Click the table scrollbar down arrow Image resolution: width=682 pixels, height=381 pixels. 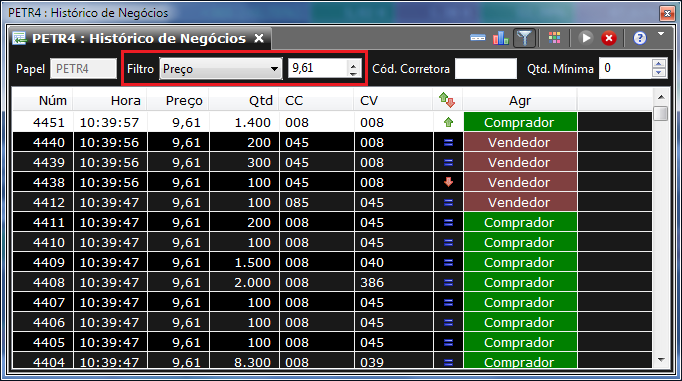[x=661, y=360]
